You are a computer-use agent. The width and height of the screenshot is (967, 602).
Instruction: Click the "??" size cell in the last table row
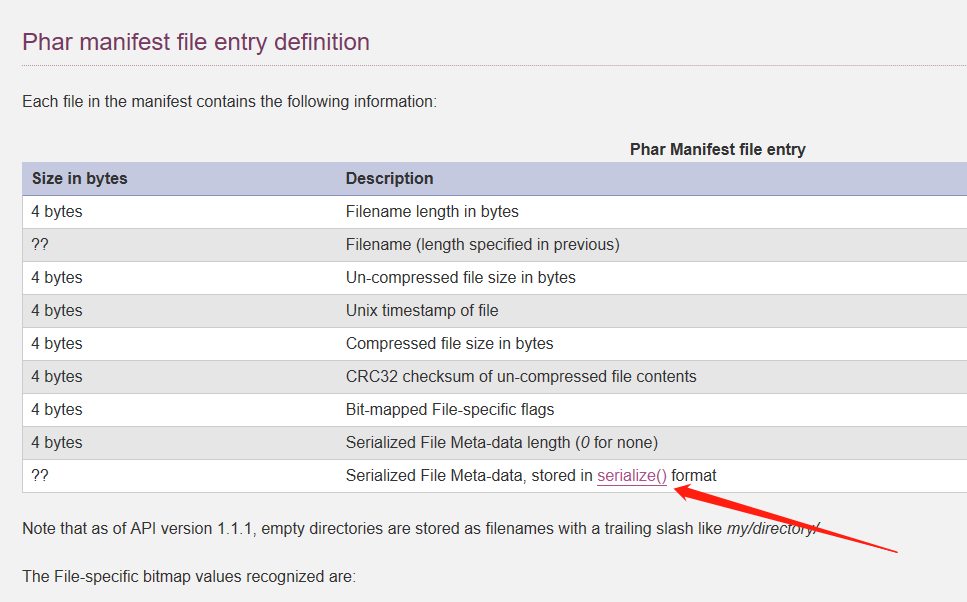(x=40, y=476)
